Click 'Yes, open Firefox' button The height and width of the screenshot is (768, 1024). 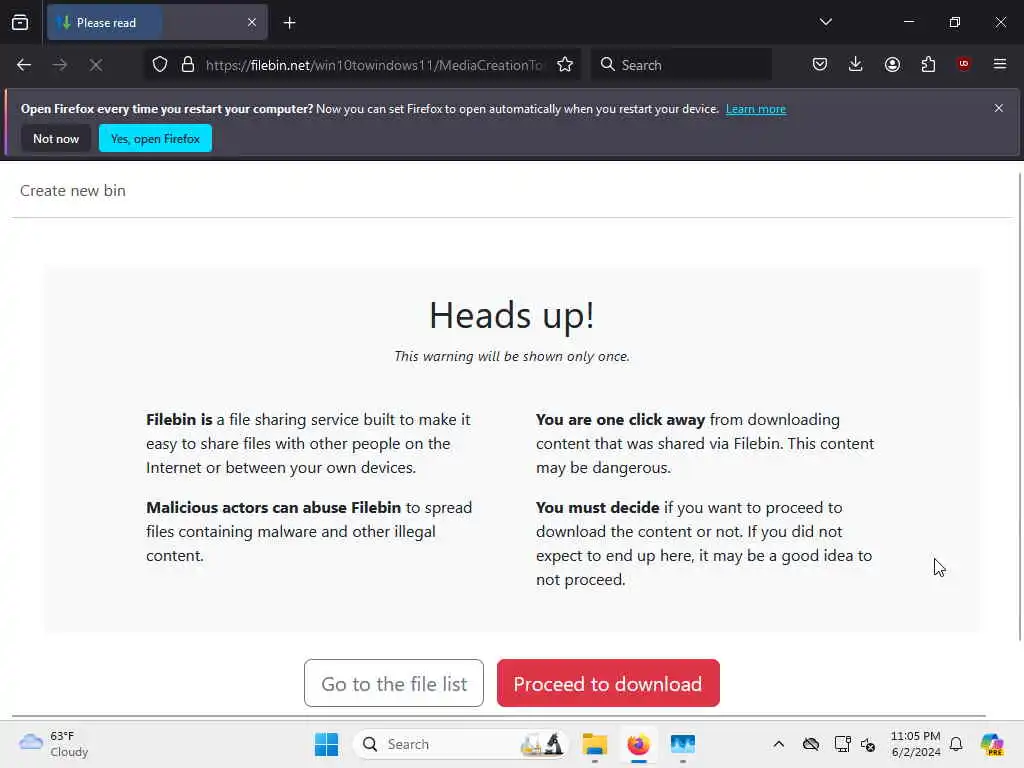155,138
